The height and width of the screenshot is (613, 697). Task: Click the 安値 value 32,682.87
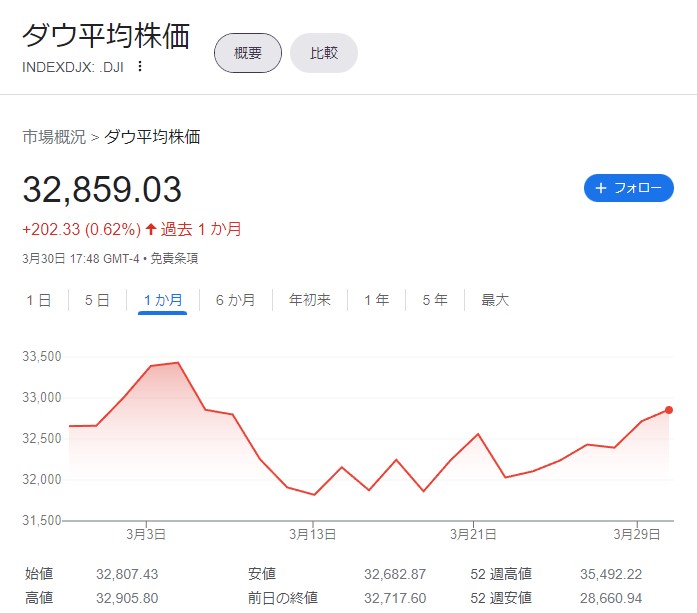(395, 574)
